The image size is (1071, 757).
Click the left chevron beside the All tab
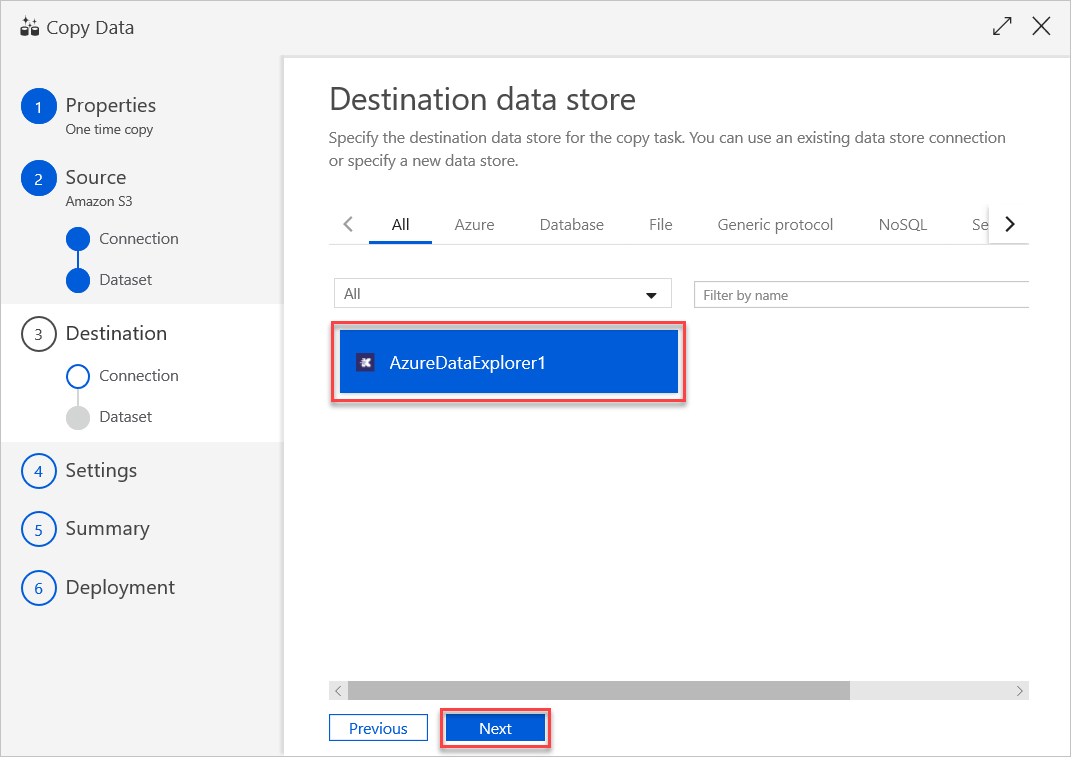[x=347, y=224]
